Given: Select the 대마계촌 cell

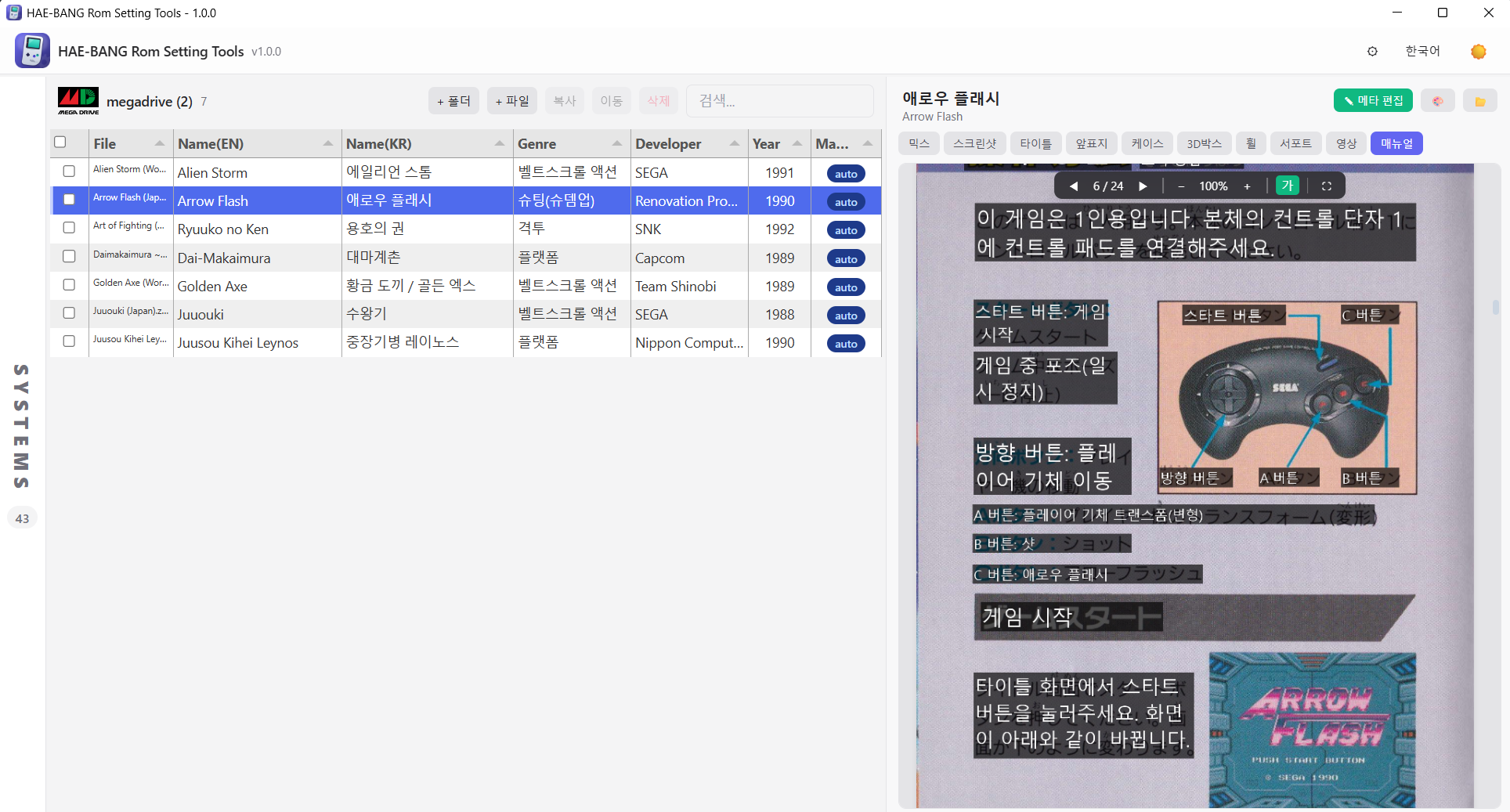Looking at the screenshot, I should [427, 258].
